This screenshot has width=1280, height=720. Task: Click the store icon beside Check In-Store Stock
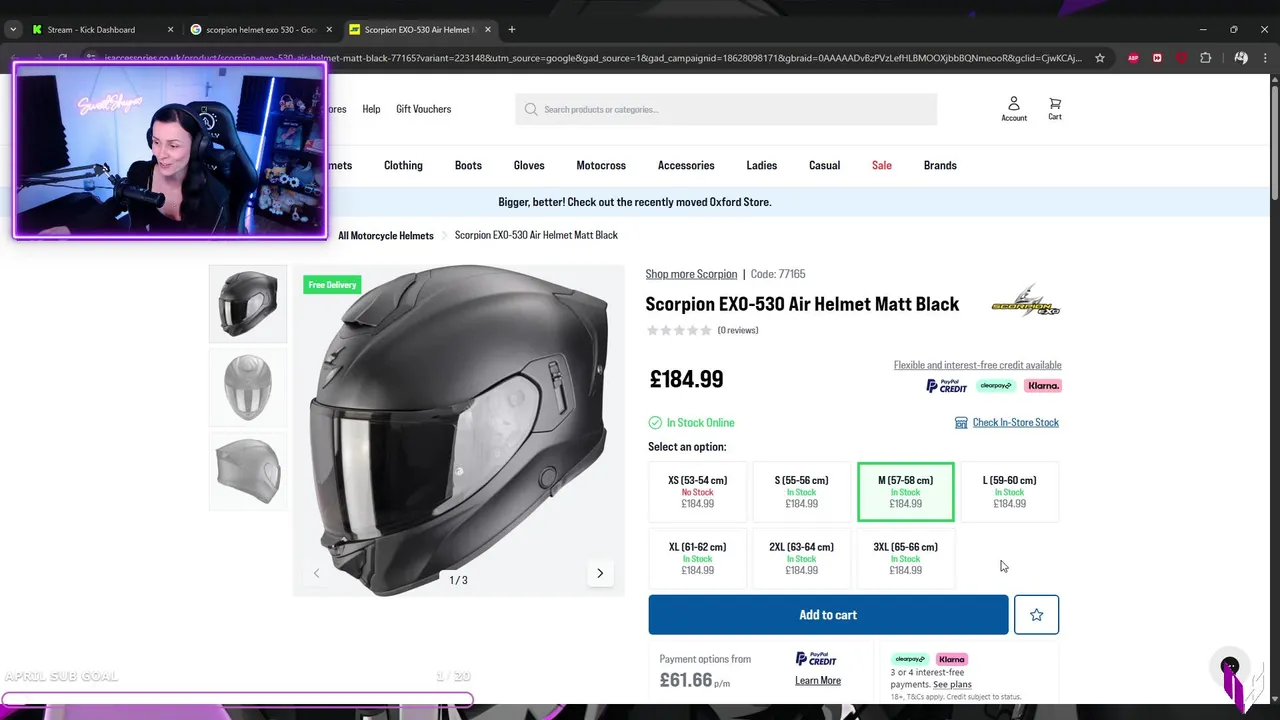[x=961, y=423]
